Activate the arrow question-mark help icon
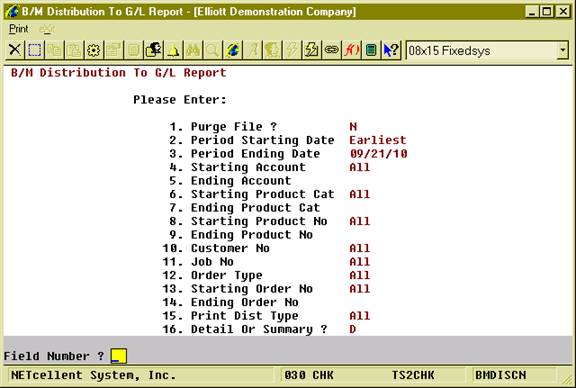The width and height of the screenshot is (576, 388). pos(391,50)
